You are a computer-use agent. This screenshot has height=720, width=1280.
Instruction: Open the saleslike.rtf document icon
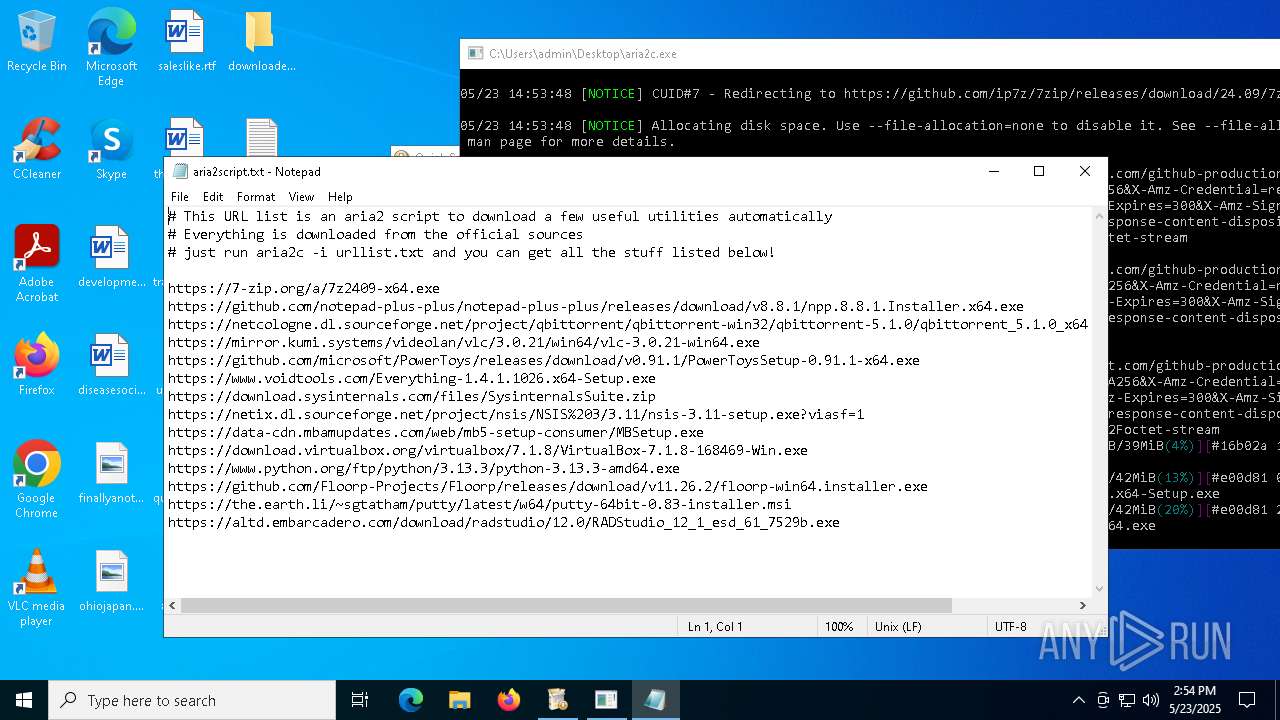[x=186, y=41]
